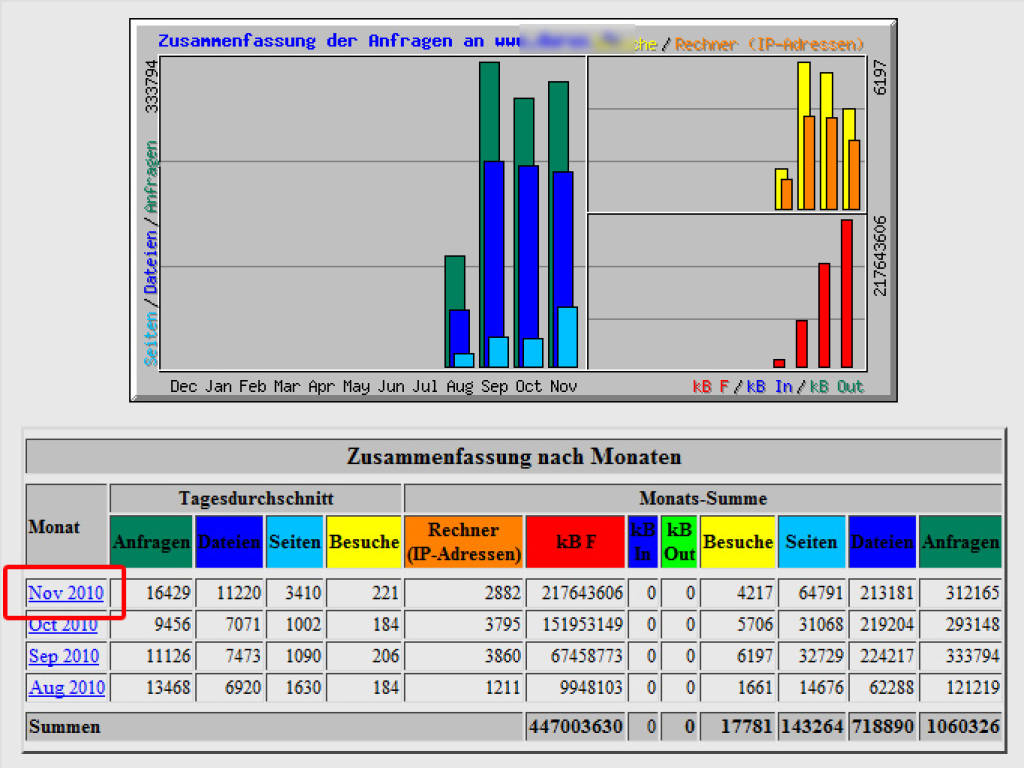Screen dimensions: 1024x768
Task: Click the kB F value 9948103
Action: (x=591, y=688)
